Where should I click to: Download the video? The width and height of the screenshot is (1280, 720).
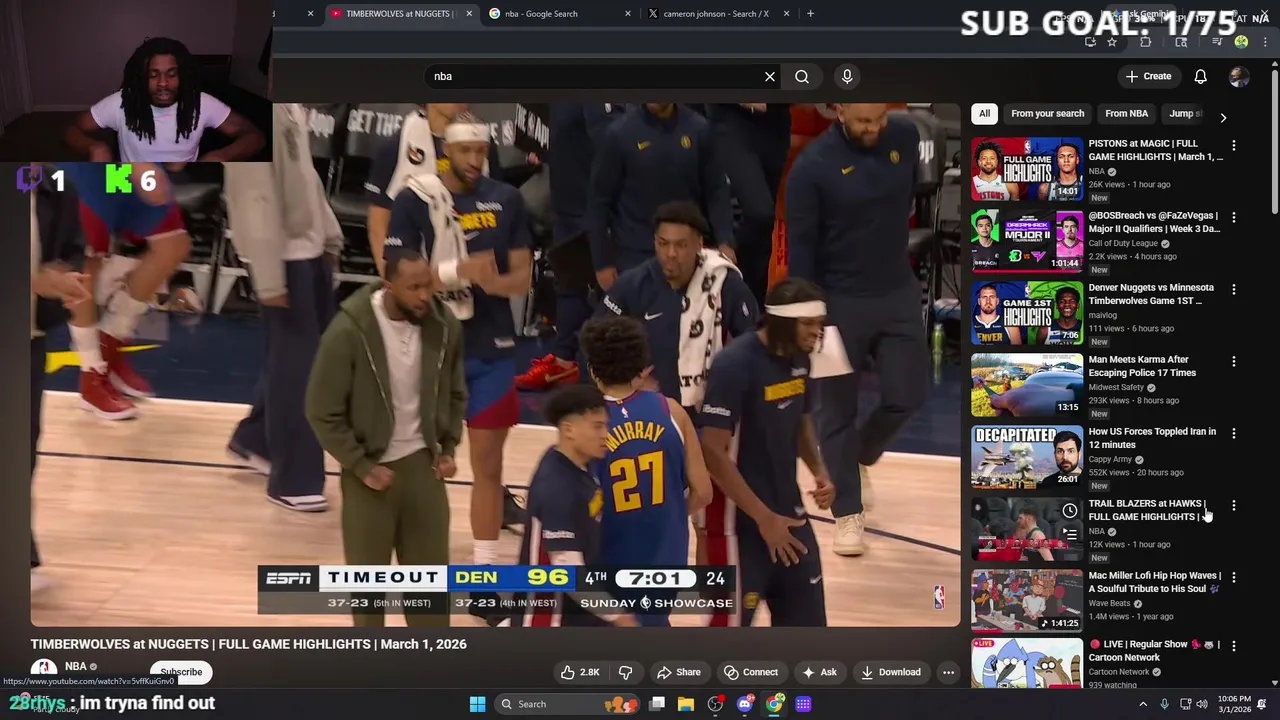pos(890,672)
